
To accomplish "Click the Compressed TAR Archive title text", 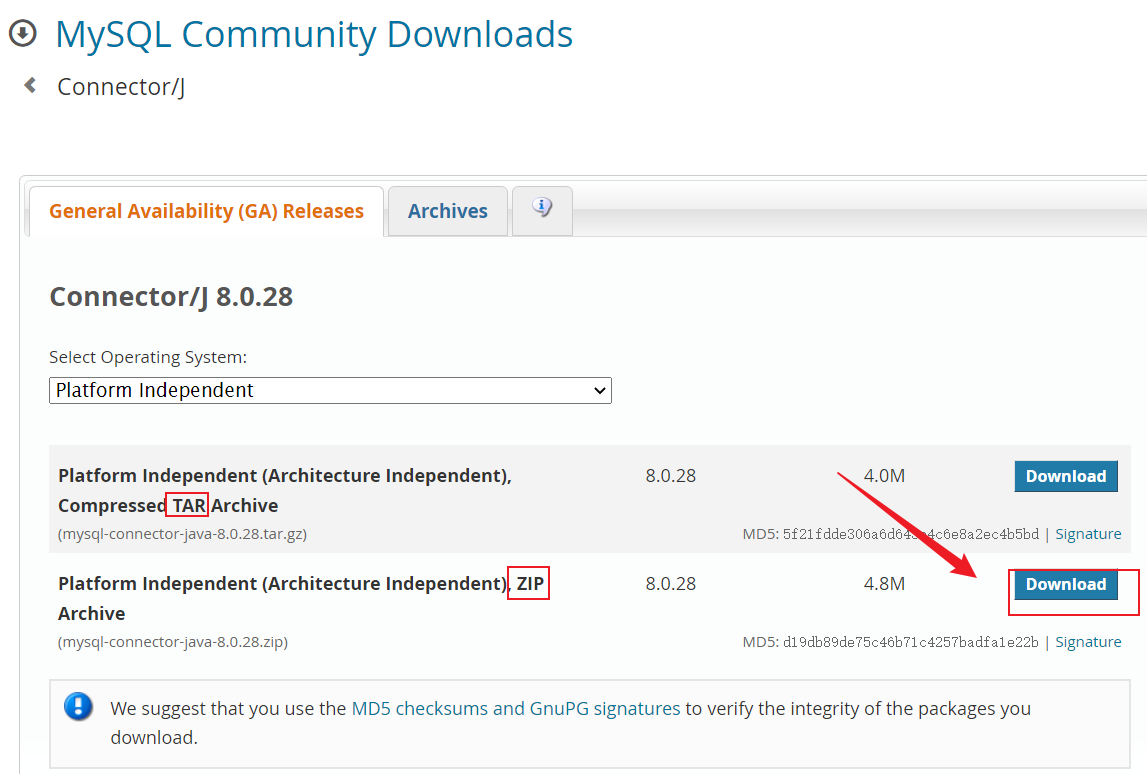I will click(x=285, y=490).
